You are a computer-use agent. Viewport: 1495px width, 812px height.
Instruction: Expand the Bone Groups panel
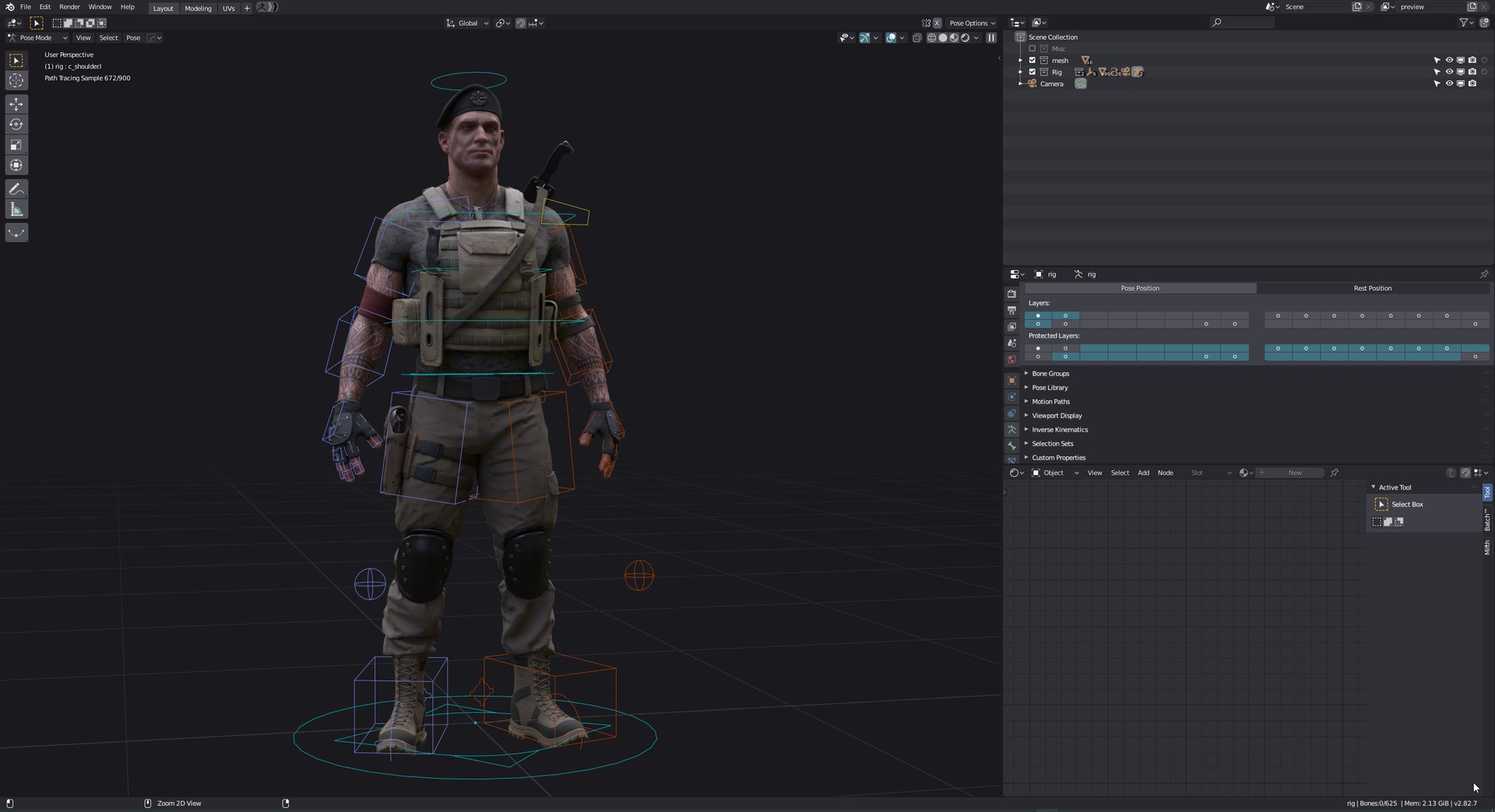coord(1050,374)
